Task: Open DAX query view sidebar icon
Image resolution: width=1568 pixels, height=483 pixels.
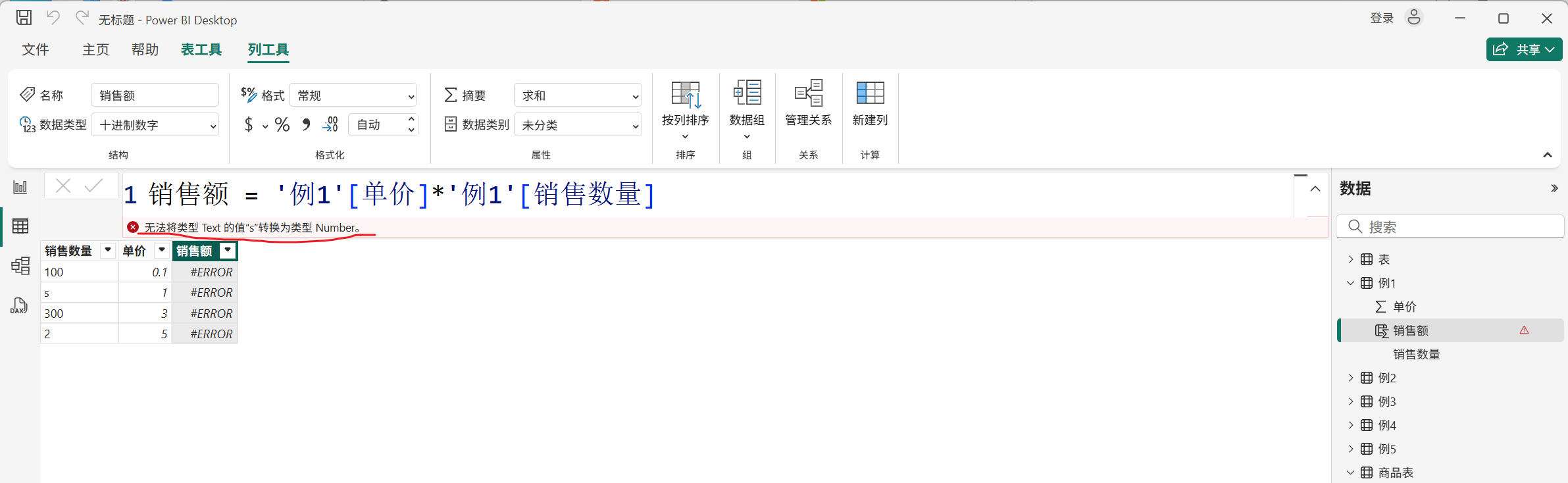Action: [19, 306]
